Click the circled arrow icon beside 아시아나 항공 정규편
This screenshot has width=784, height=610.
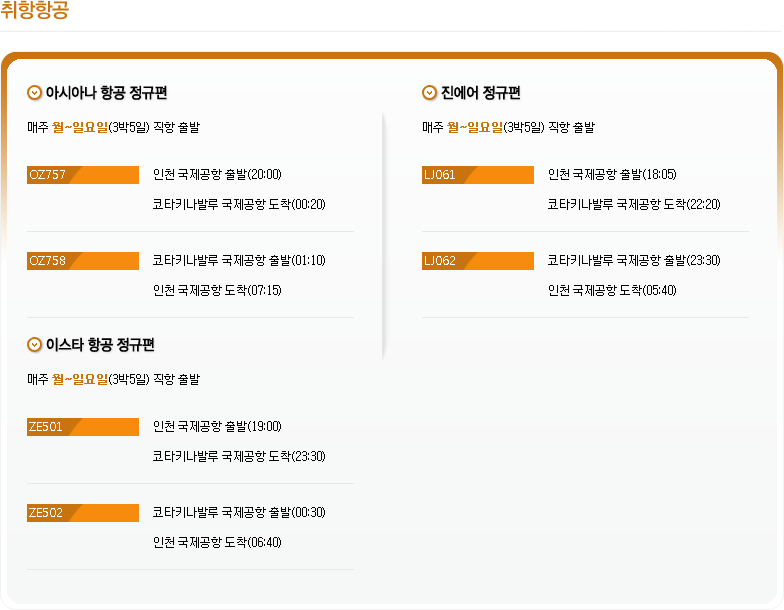tap(35, 93)
